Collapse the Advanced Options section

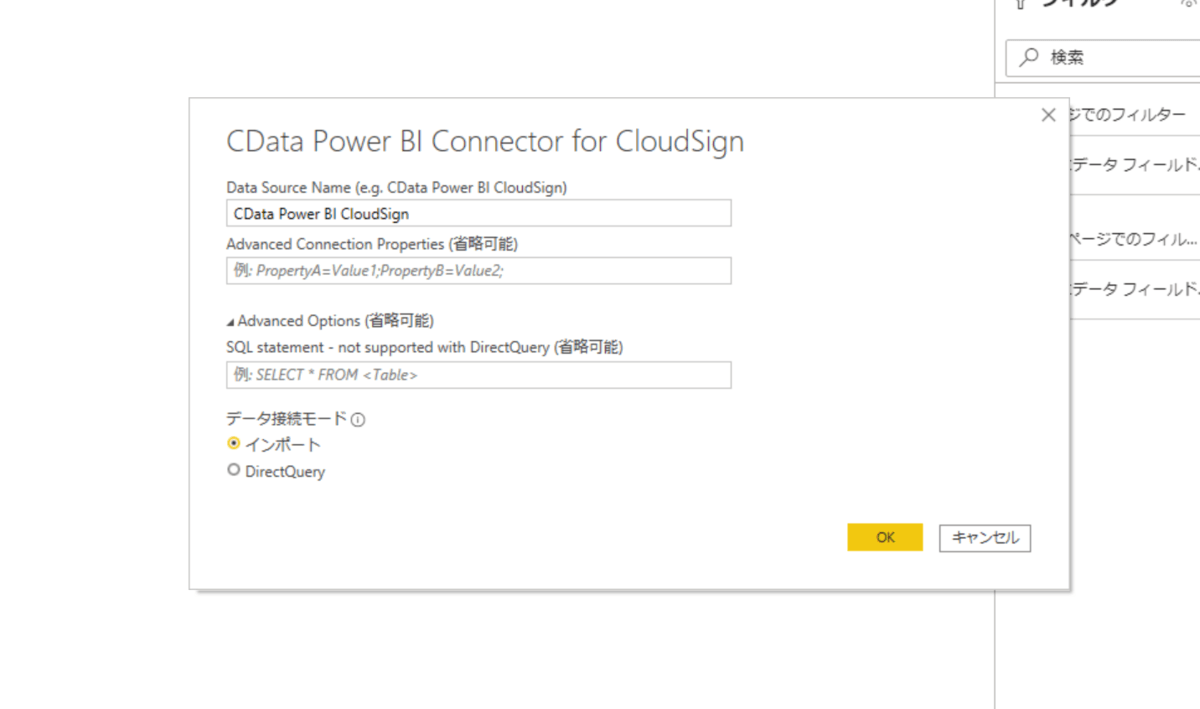(x=231, y=322)
